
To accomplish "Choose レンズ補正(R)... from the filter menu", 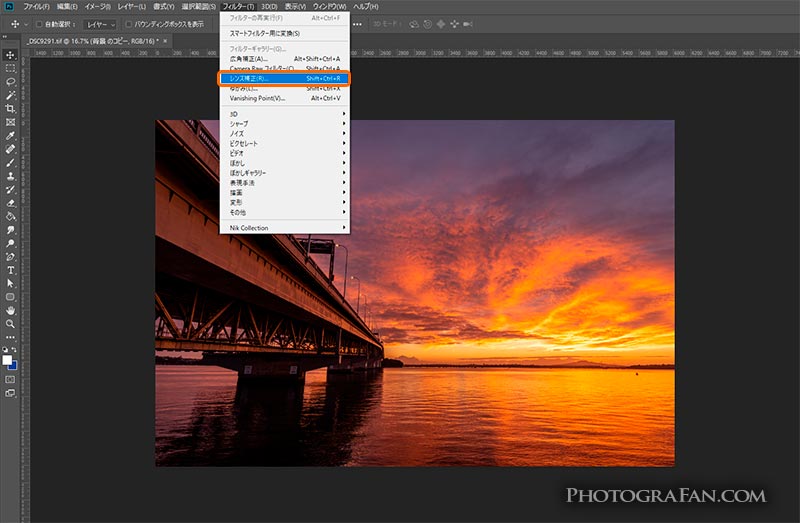I will point(285,79).
